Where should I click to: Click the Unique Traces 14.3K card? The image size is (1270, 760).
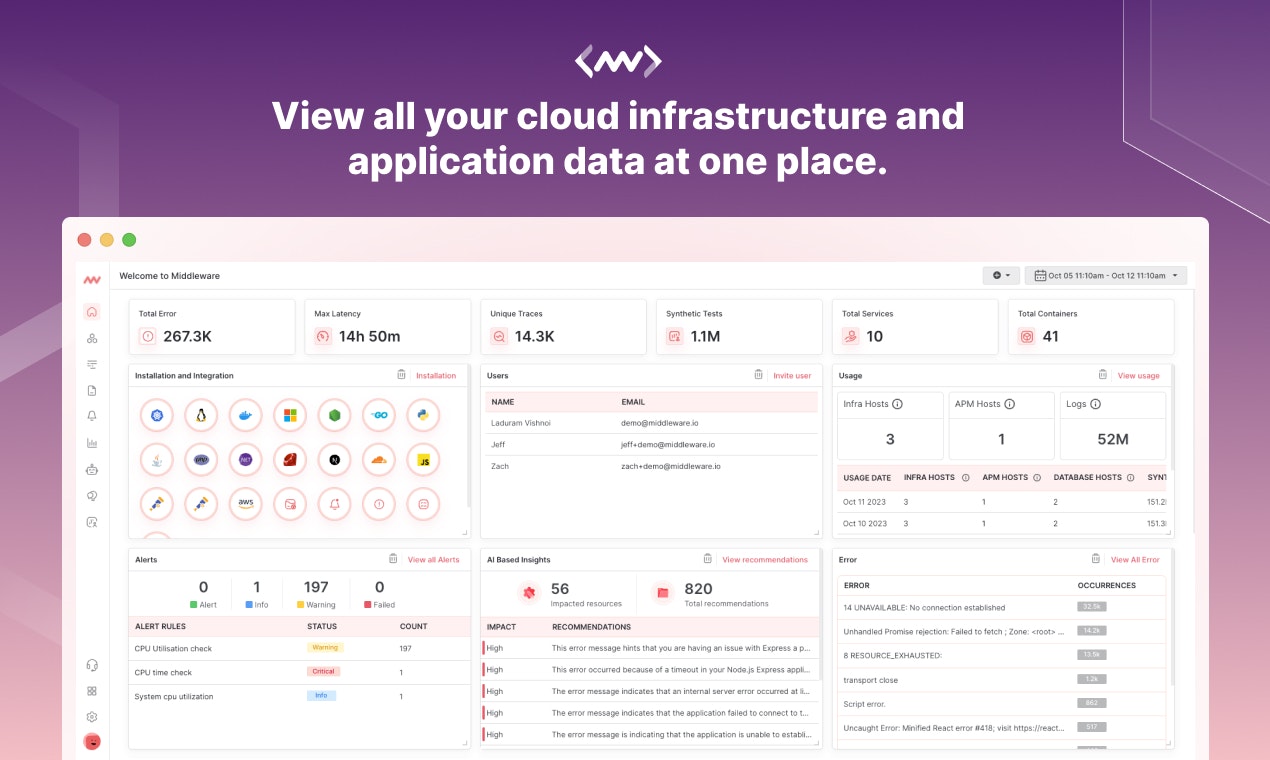(x=564, y=326)
